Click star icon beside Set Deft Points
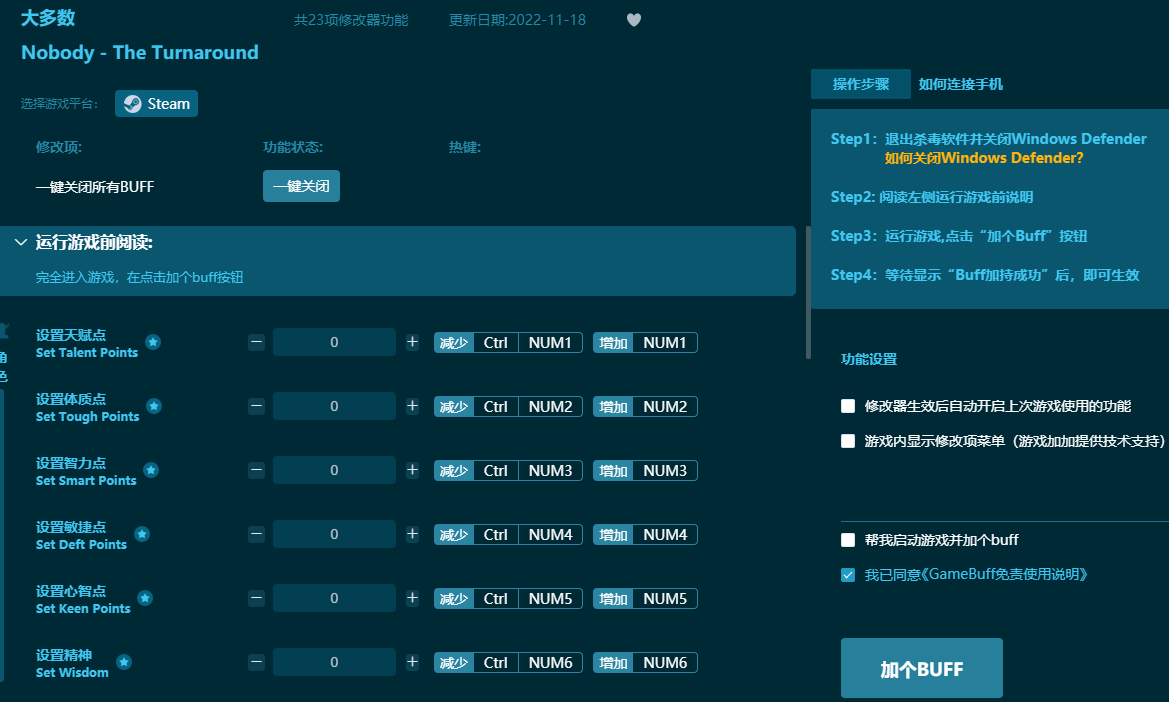Viewport: 1169px width, 702px height. point(142,534)
